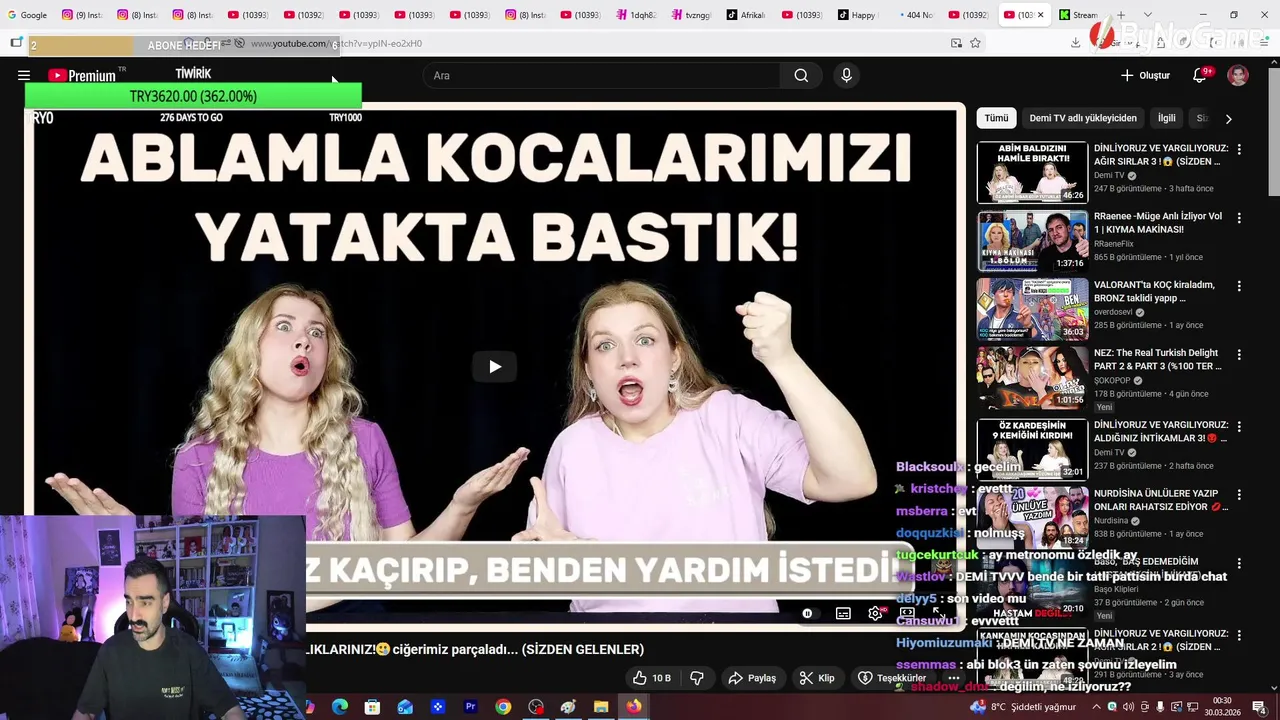Screen dimensions: 1280x720
Task: Click into the Ara search field
Action: click(x=602, y=75)
